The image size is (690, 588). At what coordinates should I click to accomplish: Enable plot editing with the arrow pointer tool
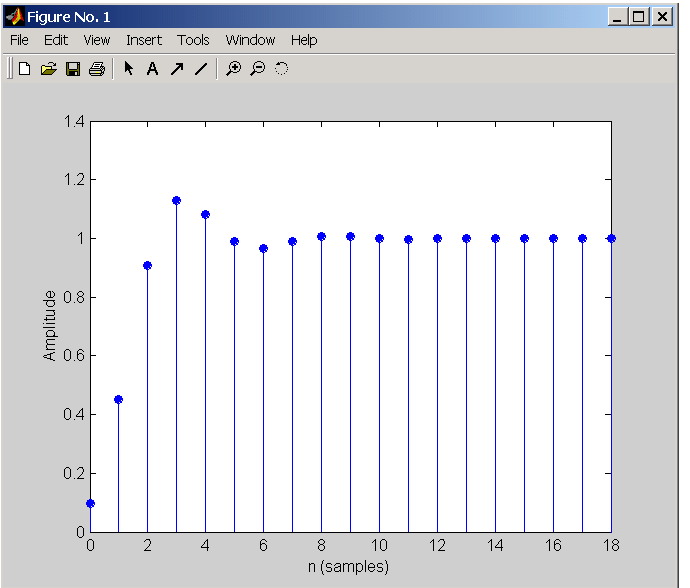click(128, 69)
